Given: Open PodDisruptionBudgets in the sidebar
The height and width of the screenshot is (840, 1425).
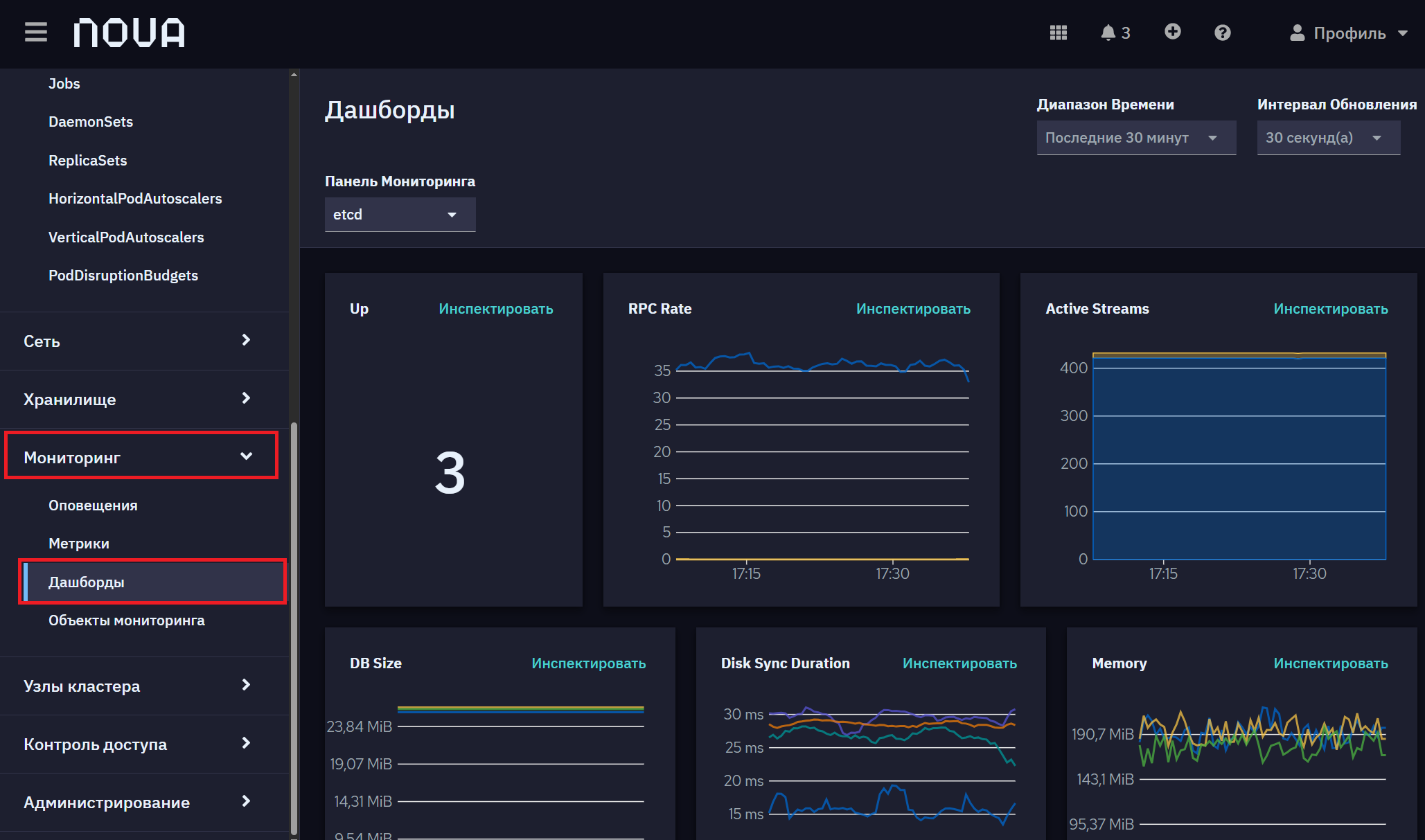Looking at the screenshot, I should point(123,276).
